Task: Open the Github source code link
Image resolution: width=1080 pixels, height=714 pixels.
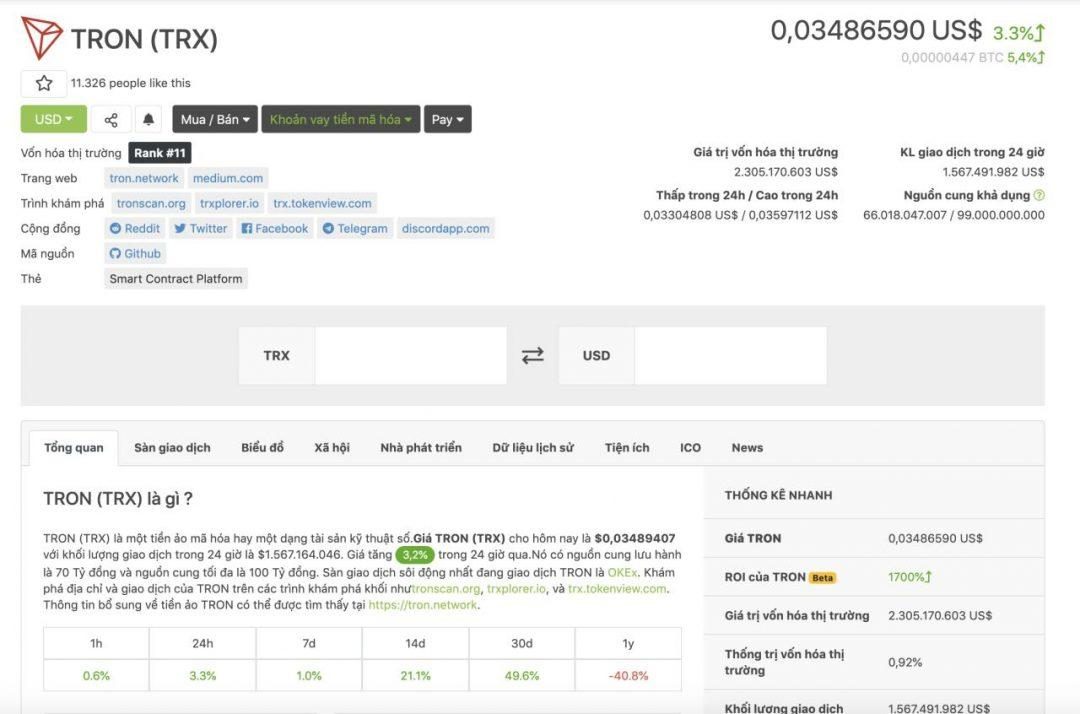Action: coord(135,253)
